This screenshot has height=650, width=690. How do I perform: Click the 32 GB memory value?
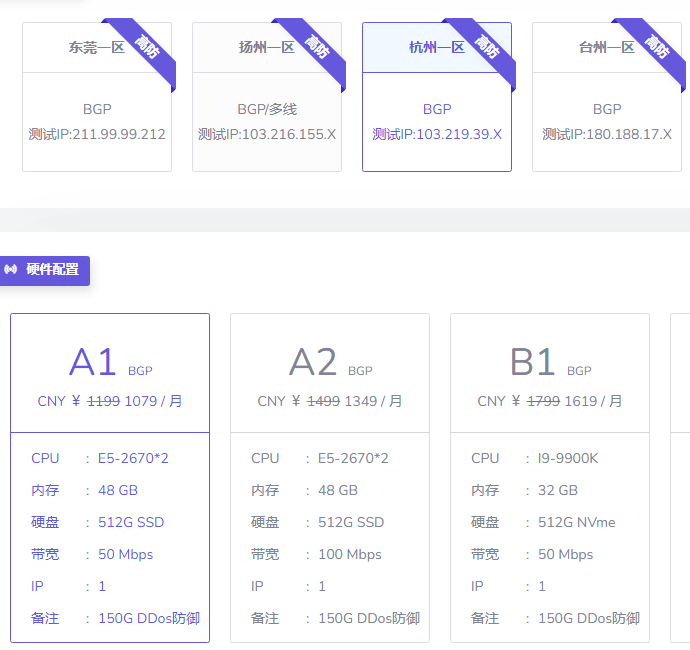pyautogui.click(x=558, y=490)
